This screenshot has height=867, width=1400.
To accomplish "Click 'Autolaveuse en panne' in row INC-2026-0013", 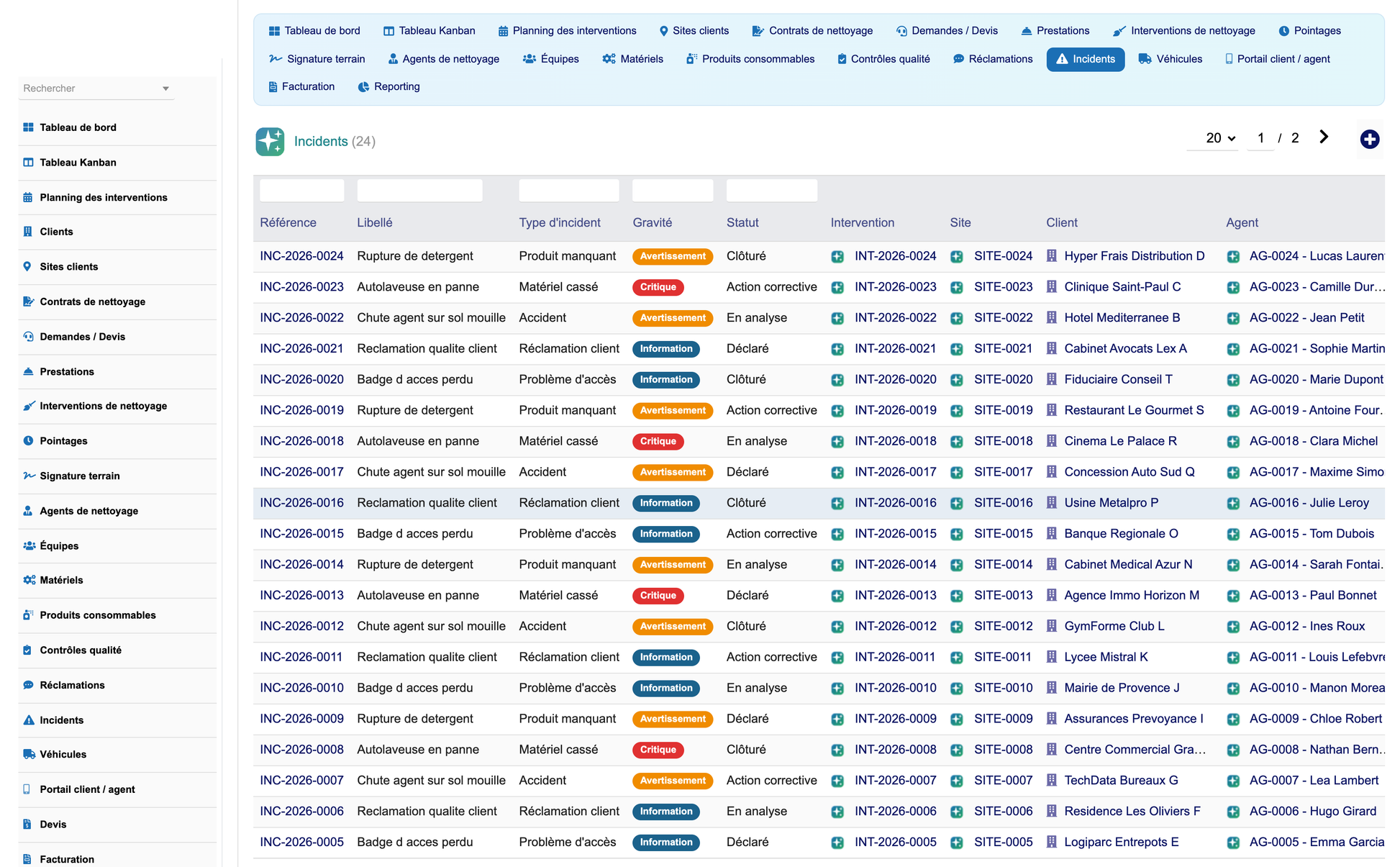I will coord(418,596).
